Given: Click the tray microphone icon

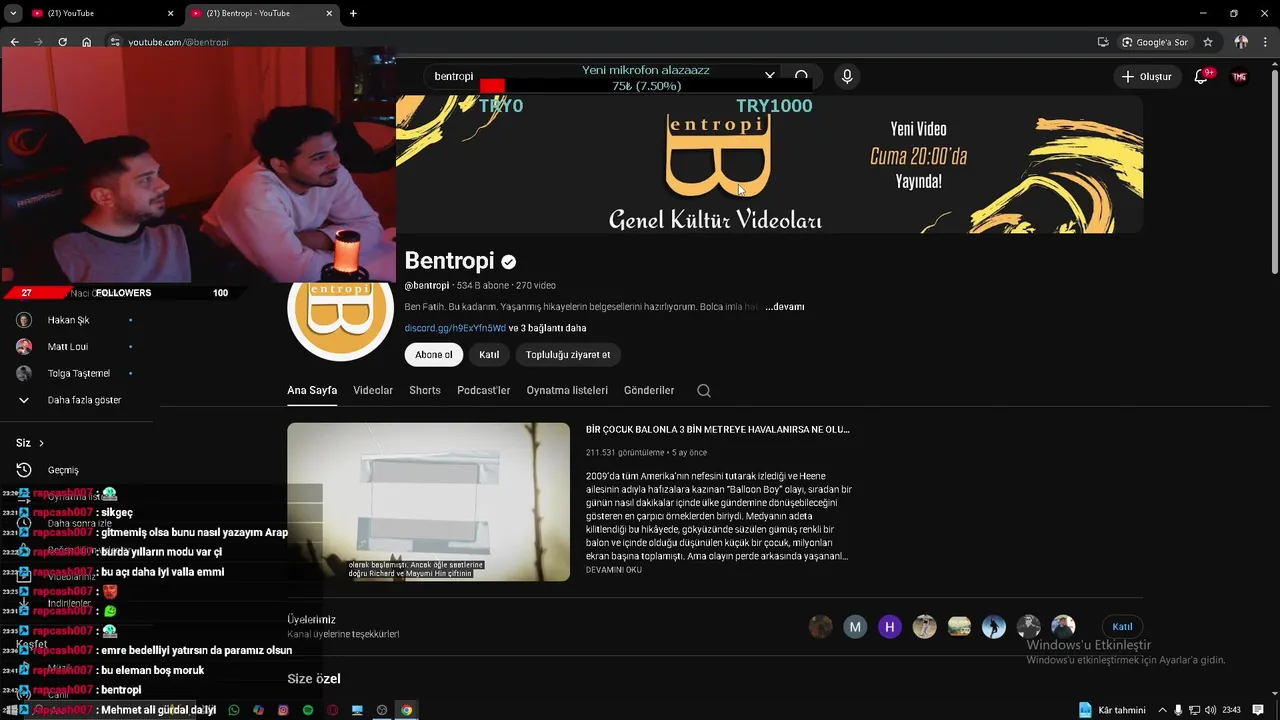Looking at the screenshot, I should click(1179, 710).
